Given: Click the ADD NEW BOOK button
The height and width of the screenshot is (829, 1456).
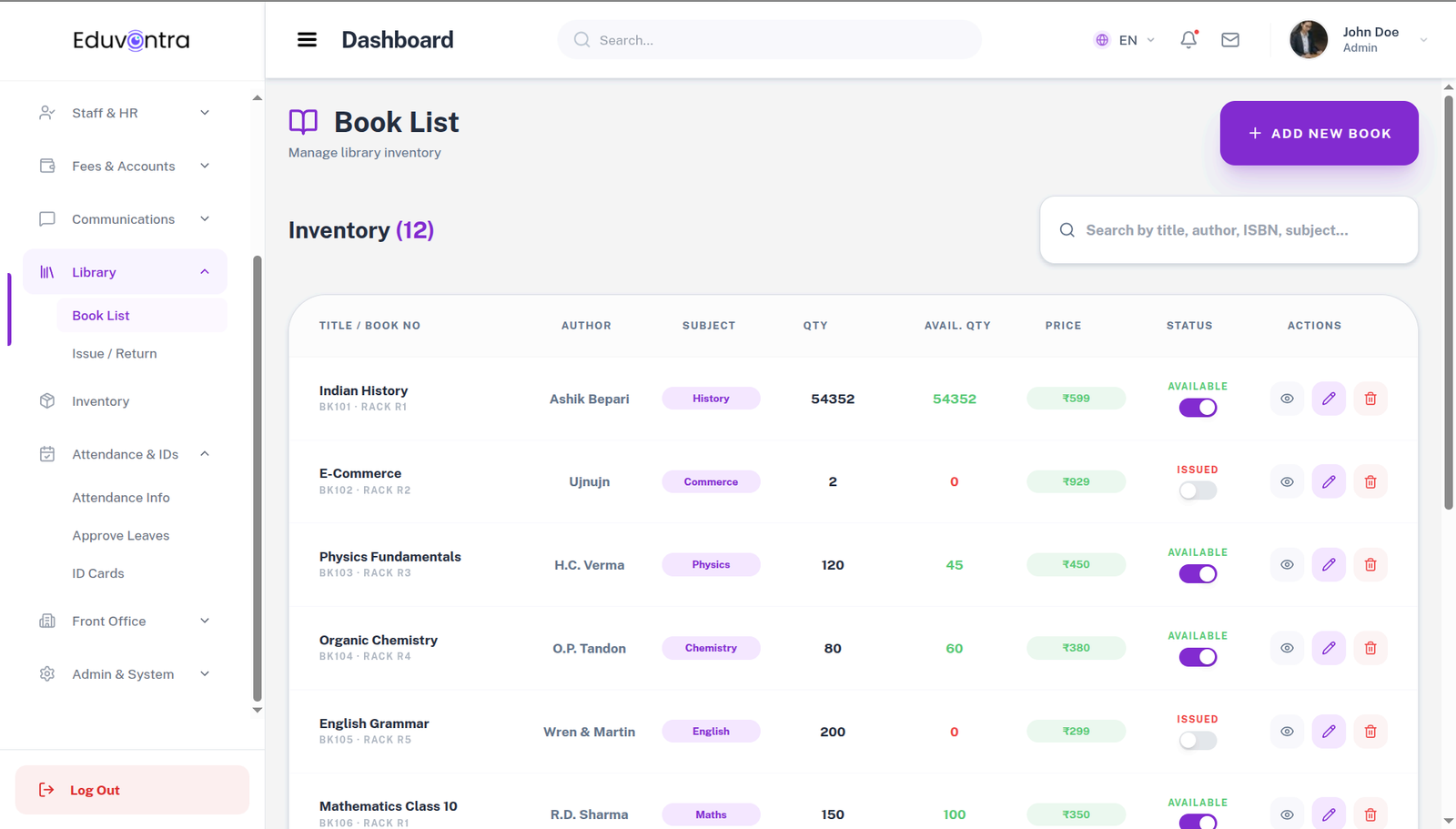Looking at the screenshot, I should [1319, 133].
